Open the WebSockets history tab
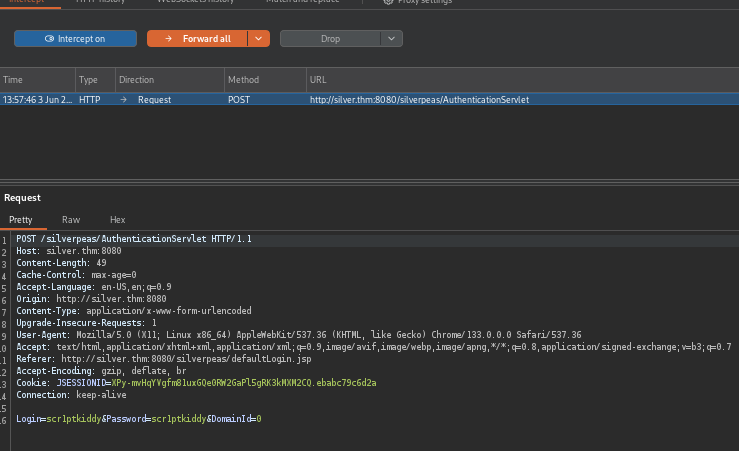Viewport: 739px width, 451px height. (x=194, y=3)
